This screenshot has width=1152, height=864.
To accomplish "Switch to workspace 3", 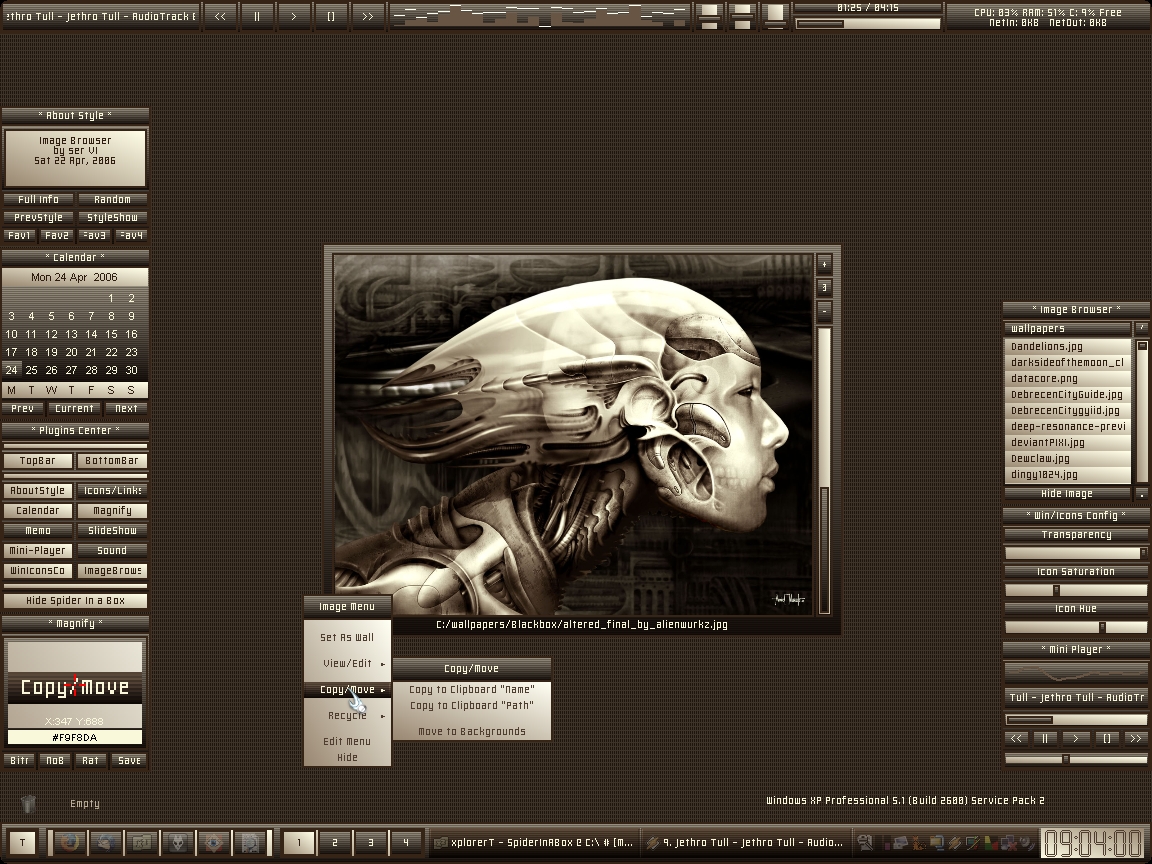I will pos(370,843).
